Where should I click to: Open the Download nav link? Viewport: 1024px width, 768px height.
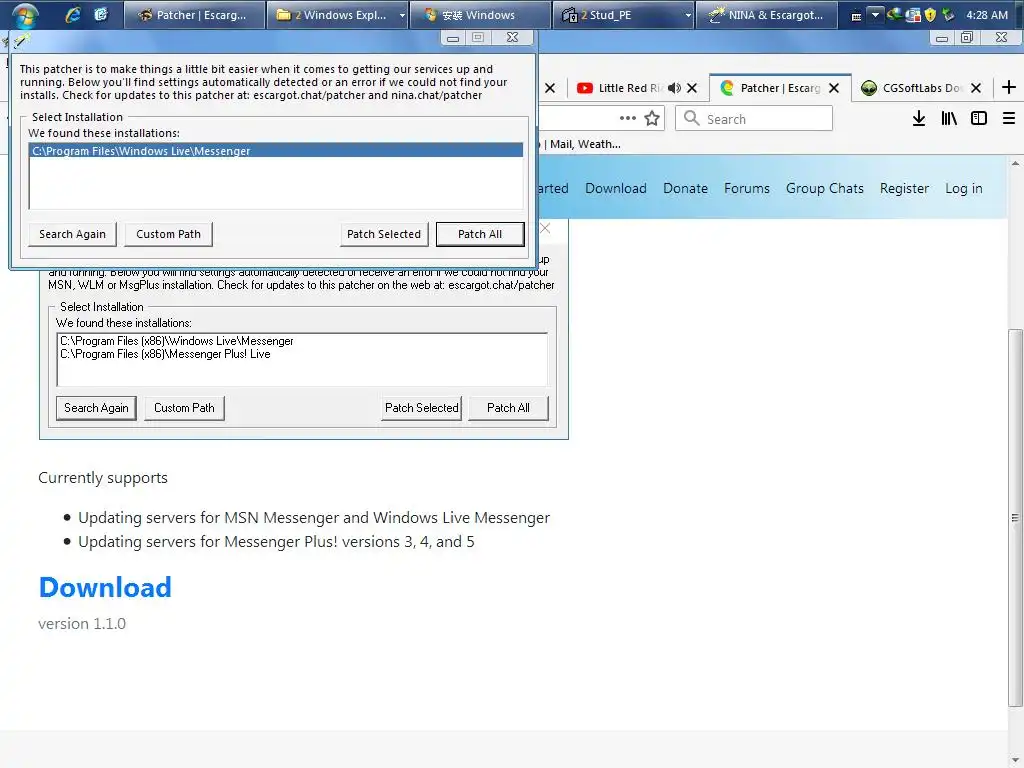pos(616,188)
